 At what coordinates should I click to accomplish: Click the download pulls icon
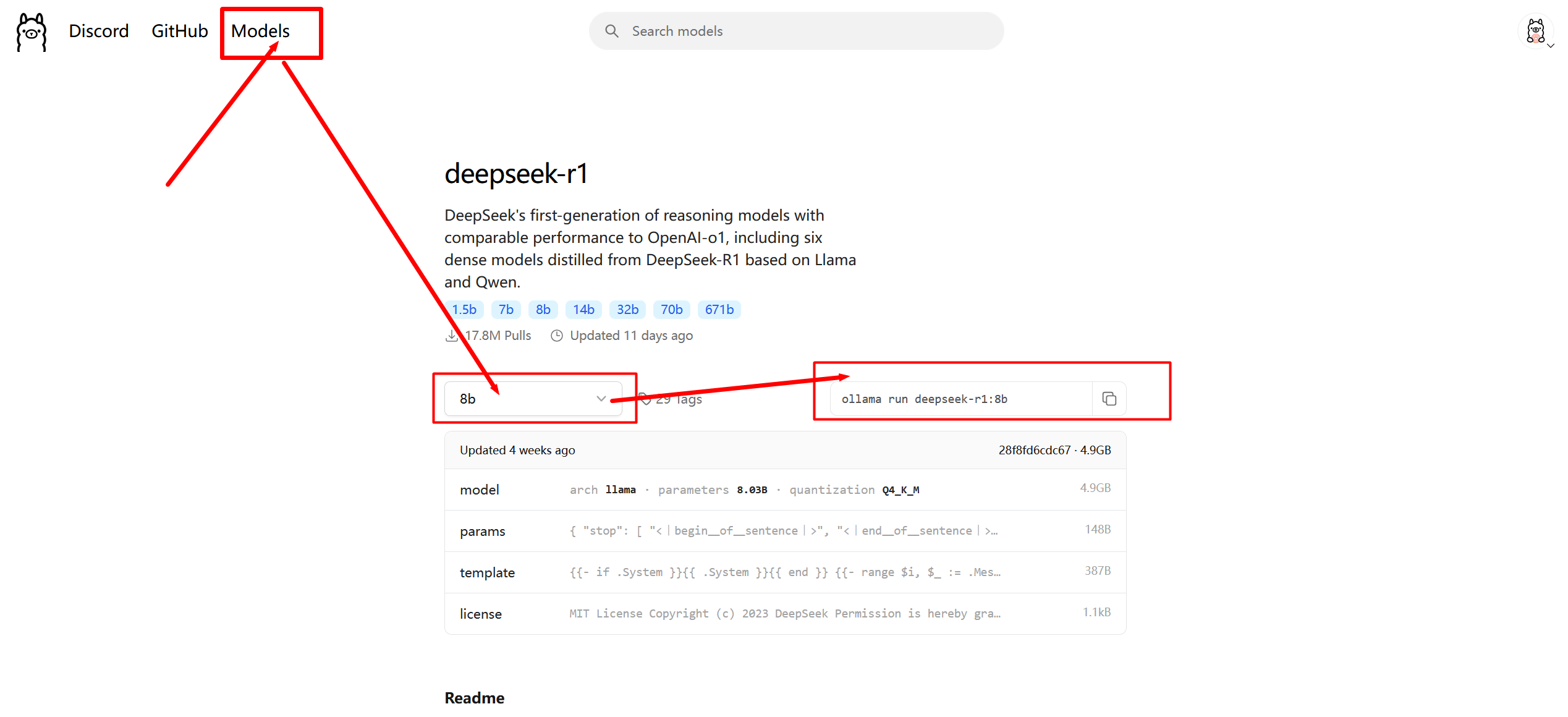[x=452, y=336]
